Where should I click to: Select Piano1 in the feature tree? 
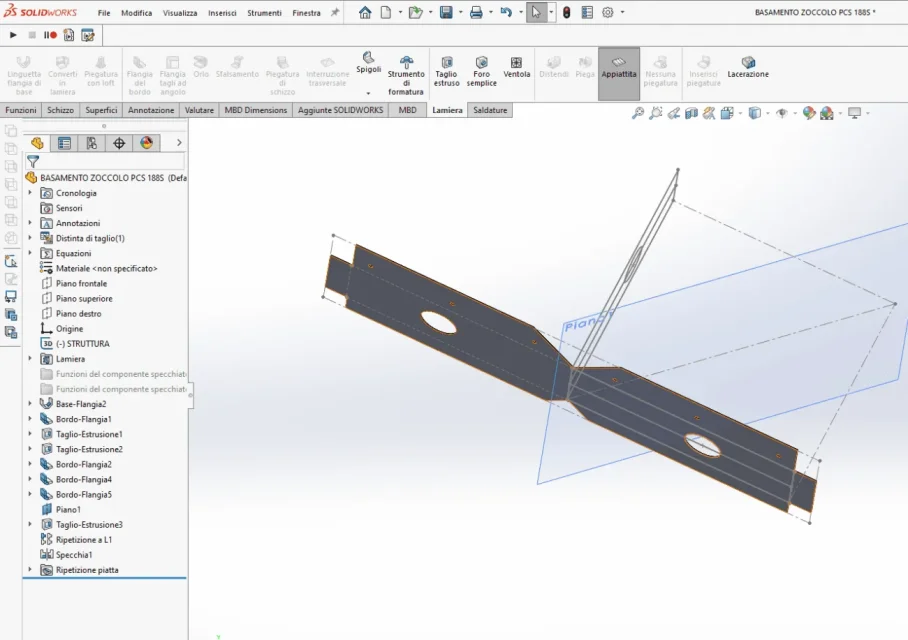click(68, 509)
